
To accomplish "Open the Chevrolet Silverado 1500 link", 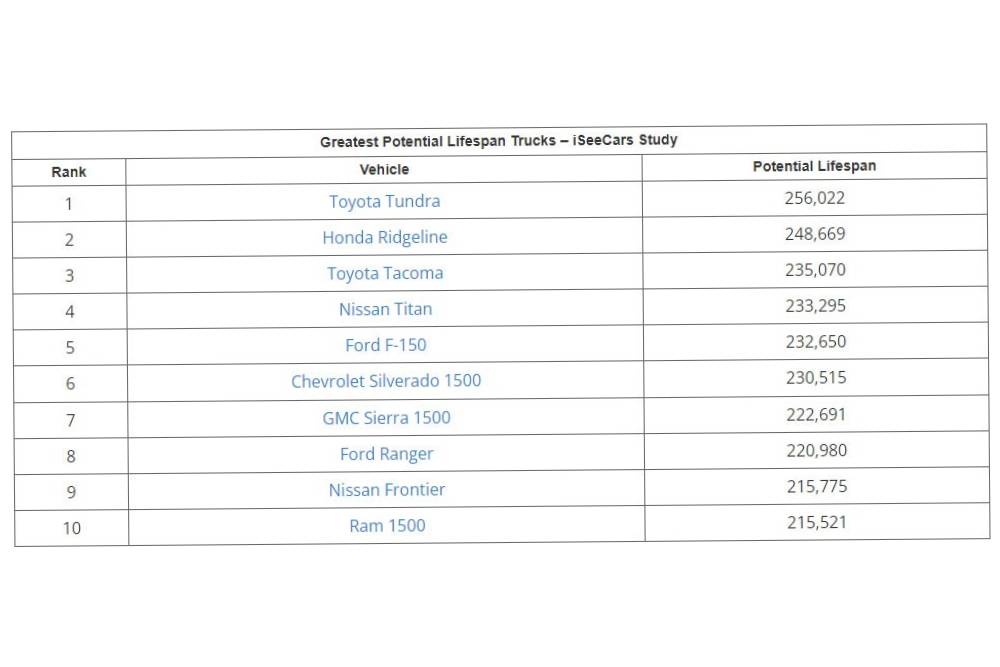I will point(386,381).
